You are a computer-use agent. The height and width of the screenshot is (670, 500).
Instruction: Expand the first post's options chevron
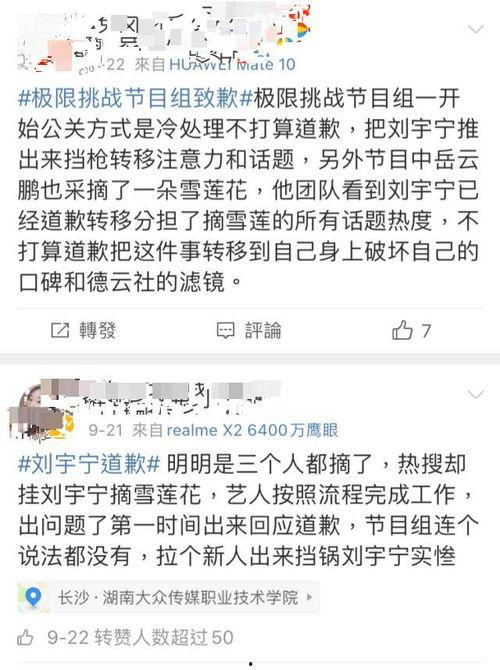[x=476, y=29]
